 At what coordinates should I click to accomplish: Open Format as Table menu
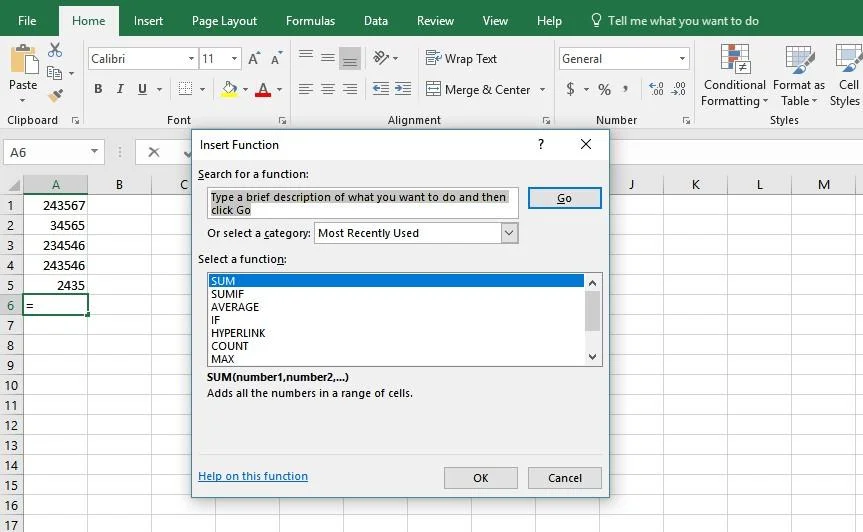click(799, 75)
